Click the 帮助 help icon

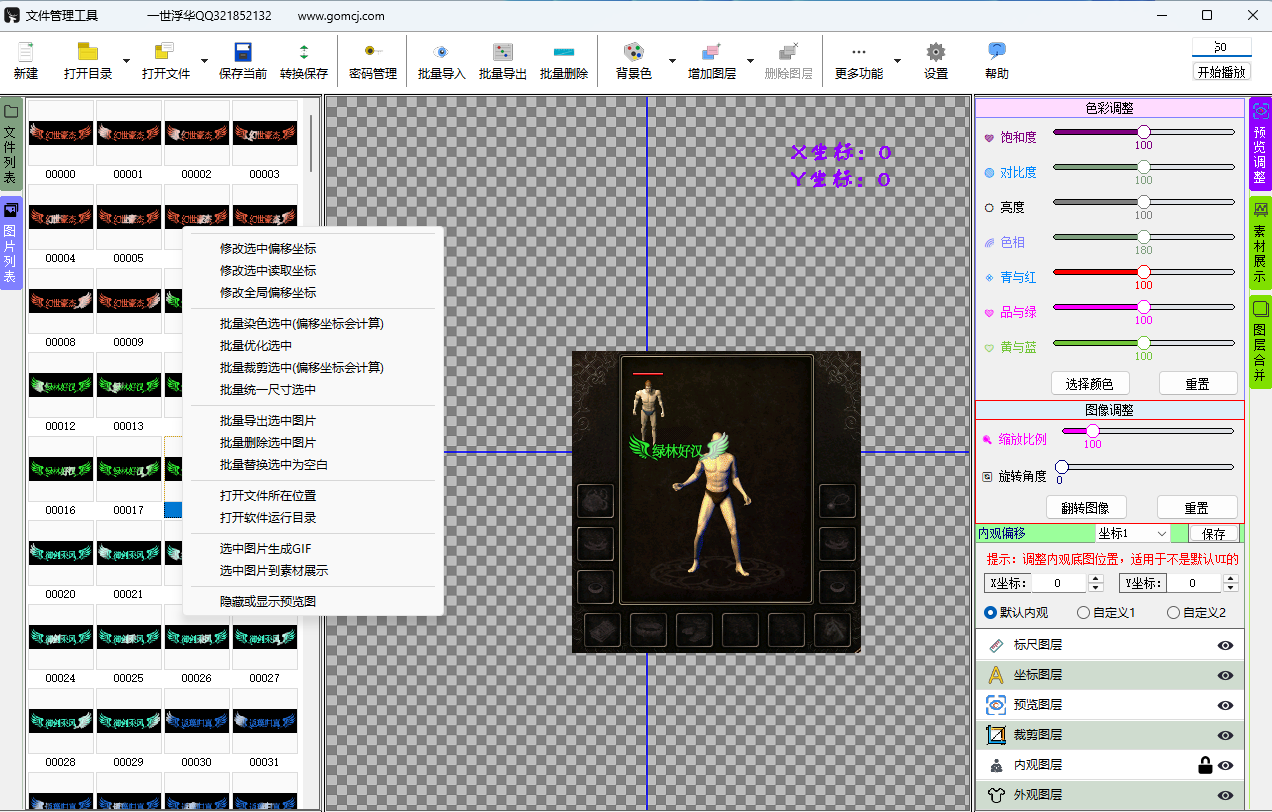[997, 52]
